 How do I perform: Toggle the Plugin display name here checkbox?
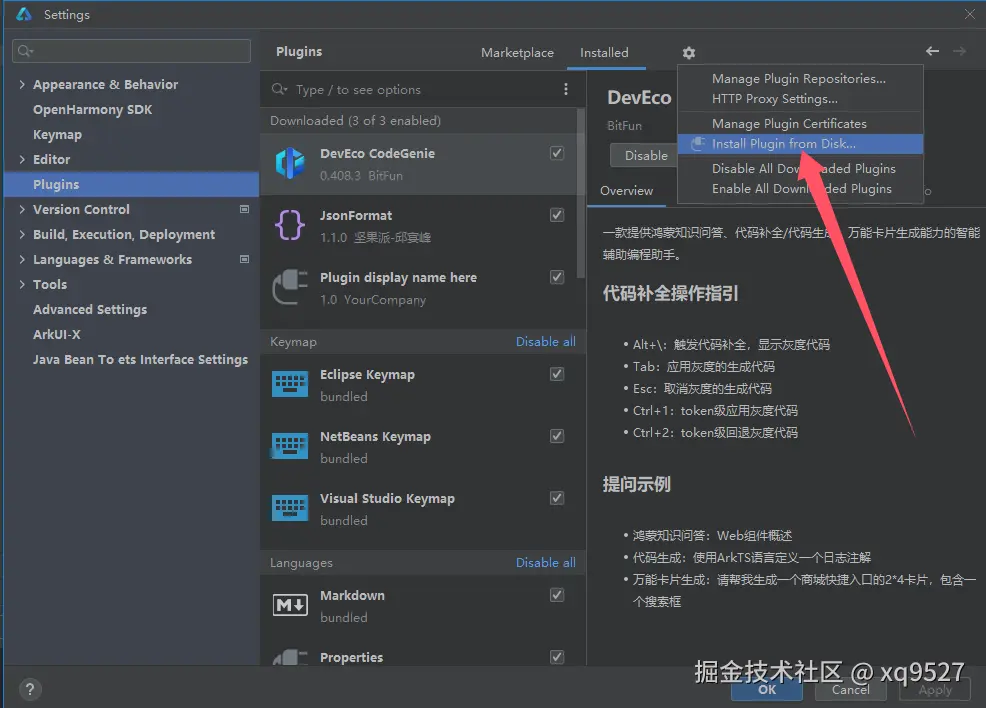coord(557,277)
